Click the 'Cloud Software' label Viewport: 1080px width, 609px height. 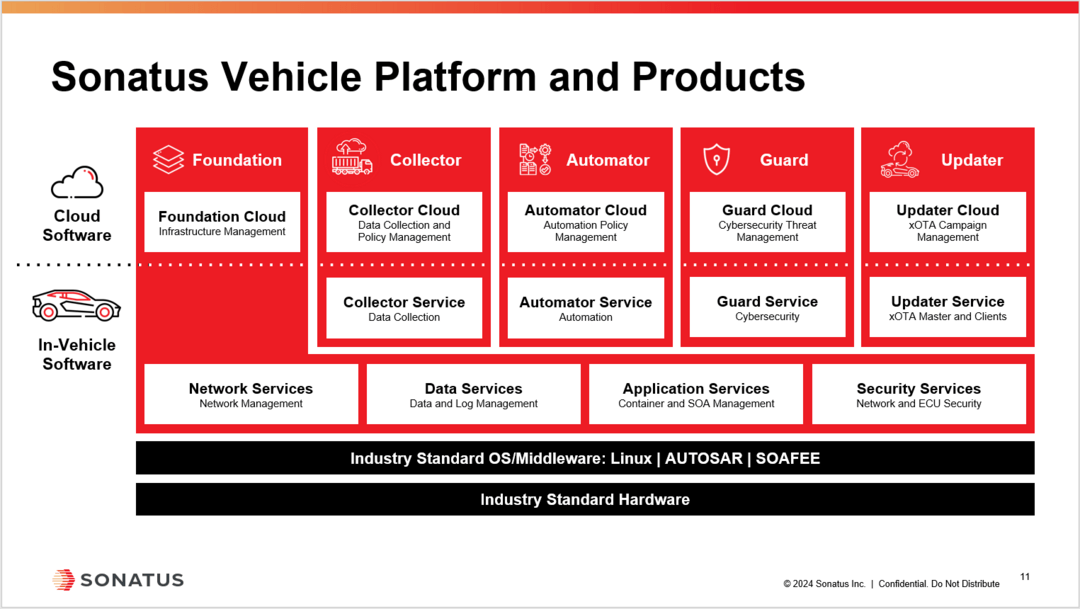pos(77,225)
